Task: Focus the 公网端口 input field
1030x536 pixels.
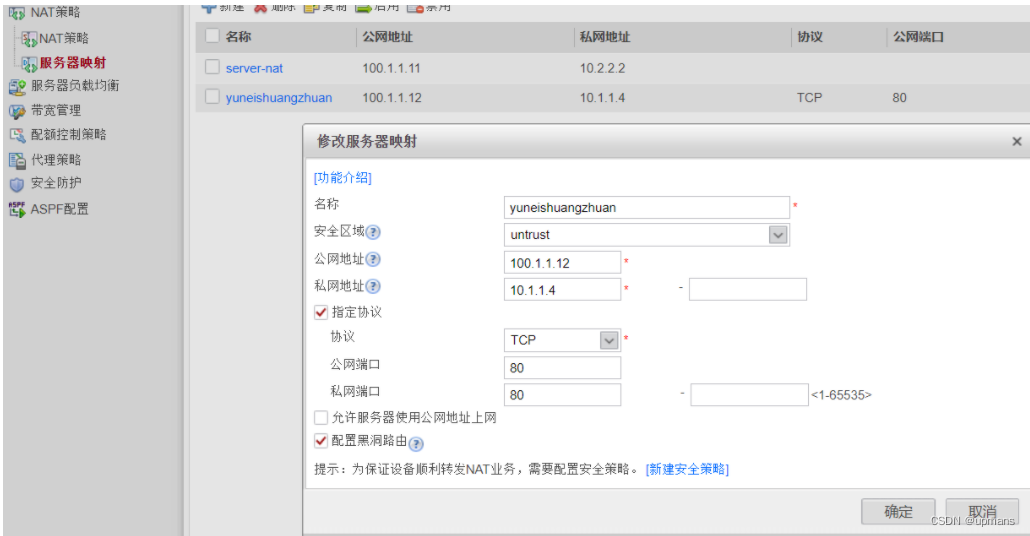Action: click(x=562, y=368)
